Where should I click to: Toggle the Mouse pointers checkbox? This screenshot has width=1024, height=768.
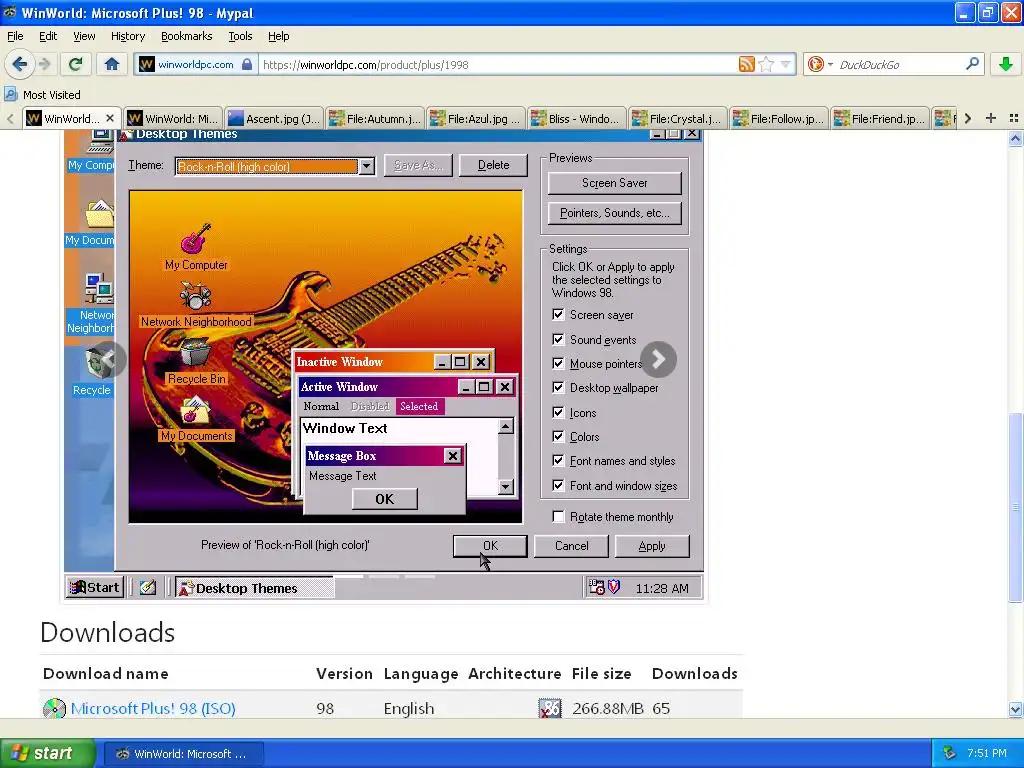pos(558,363)
